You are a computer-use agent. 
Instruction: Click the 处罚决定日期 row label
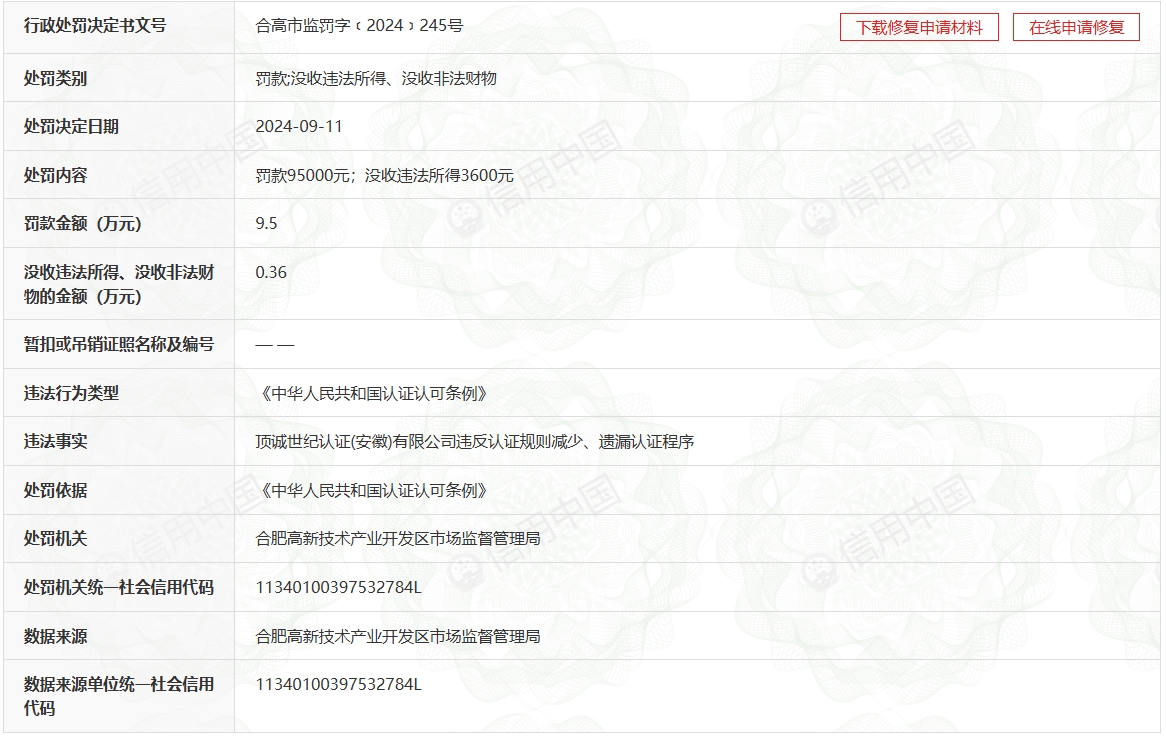[x=71, y=126]
